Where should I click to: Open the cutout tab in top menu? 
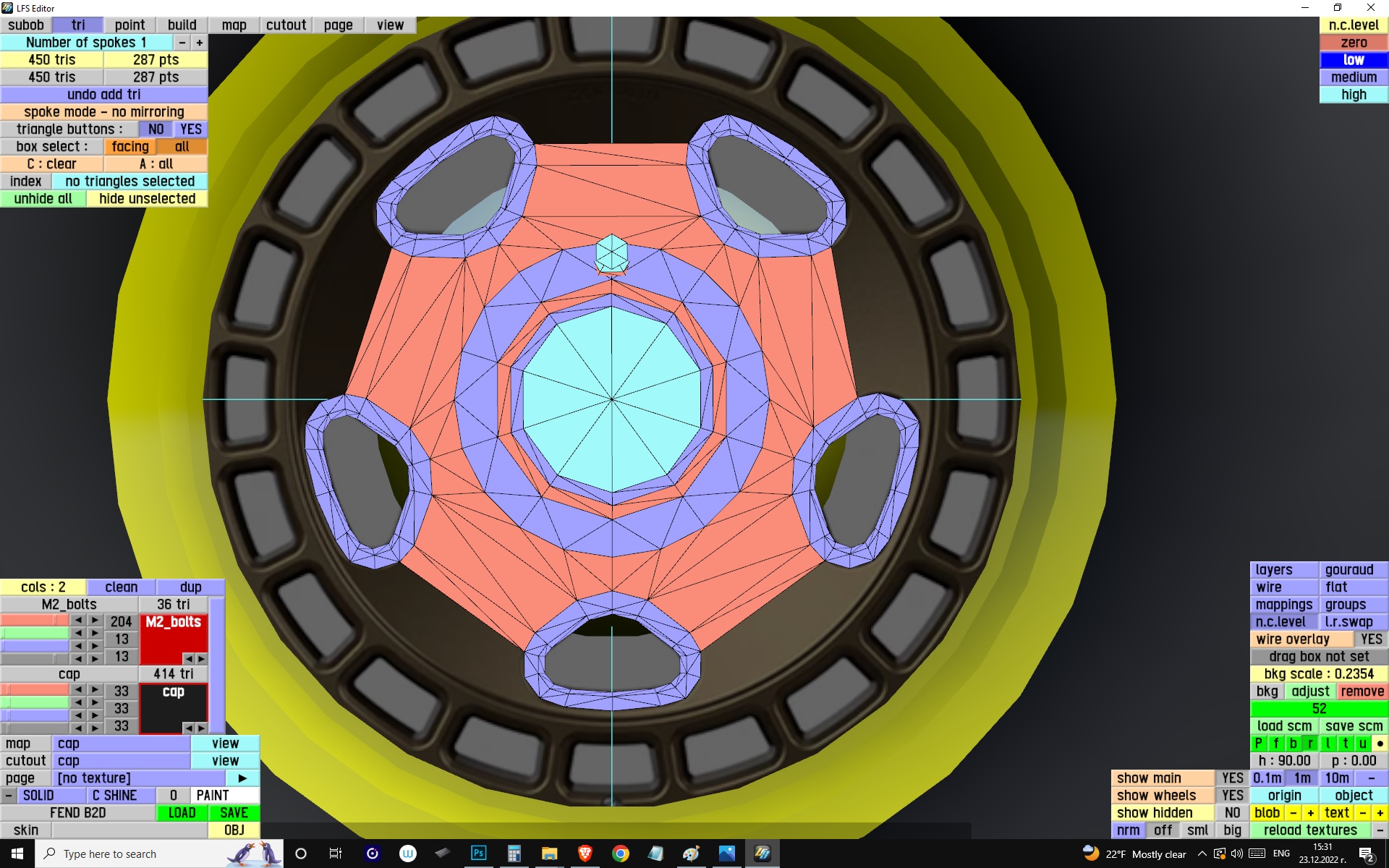click(x=286, y=25)
